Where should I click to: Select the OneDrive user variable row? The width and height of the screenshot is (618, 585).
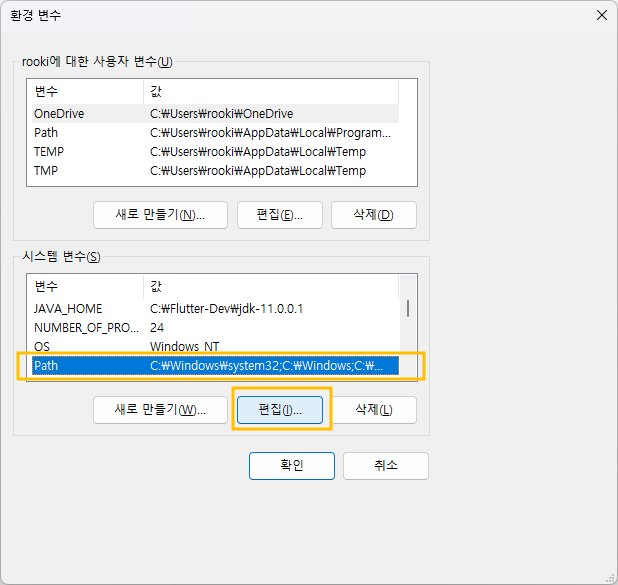(x=215, y=114)
